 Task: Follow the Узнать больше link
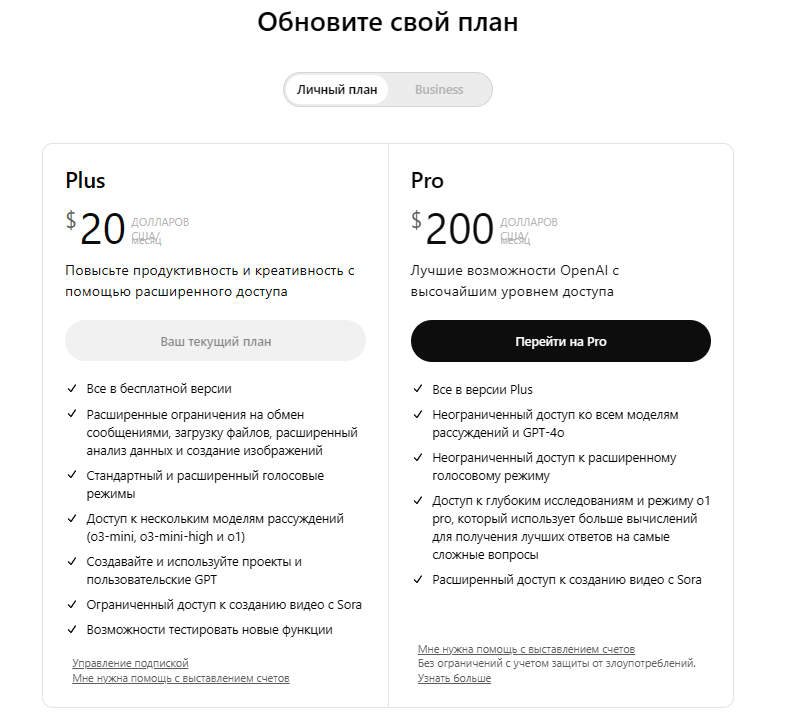point(454,678)
